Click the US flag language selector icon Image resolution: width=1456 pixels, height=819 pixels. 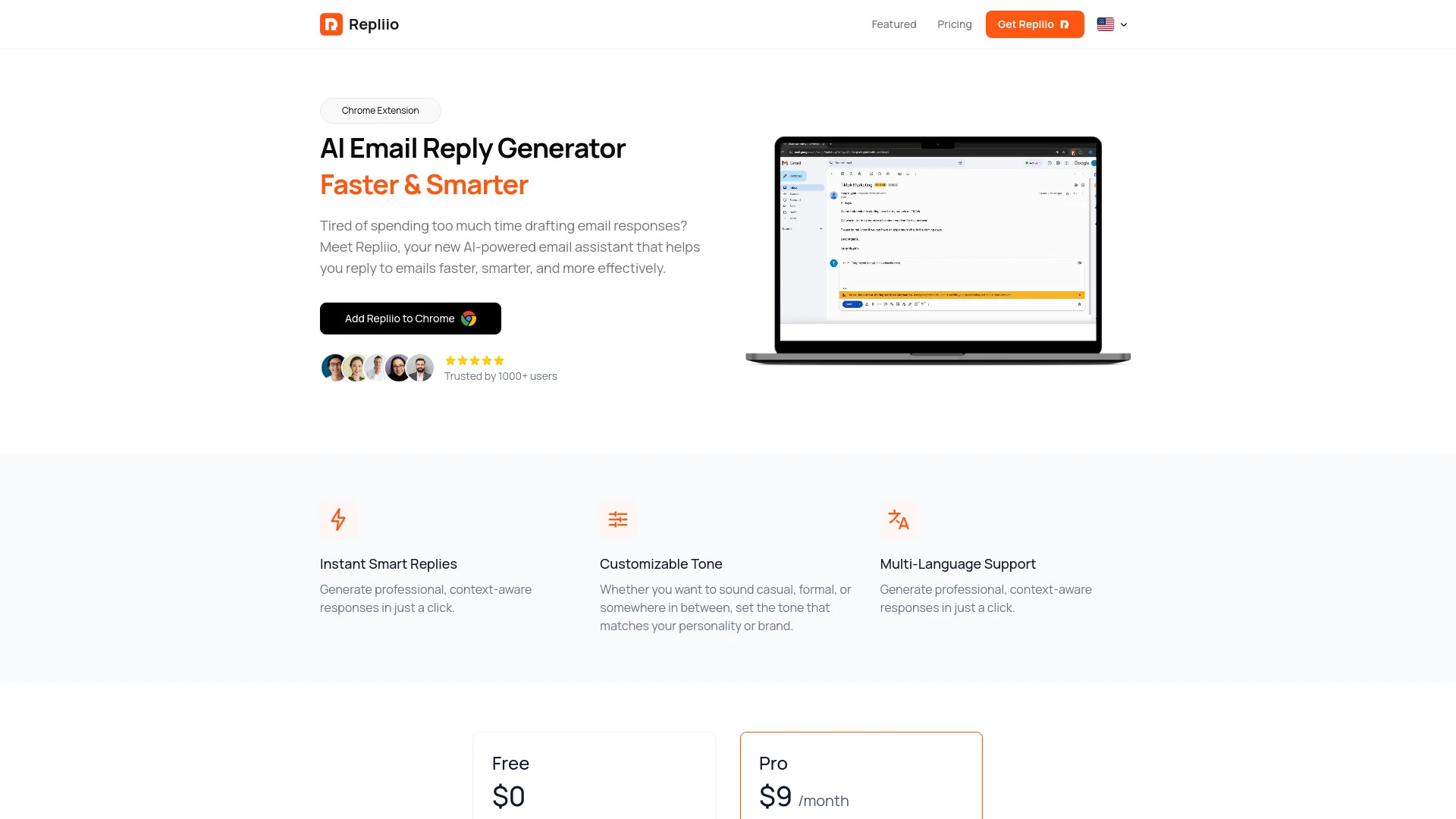[1106, 24]
